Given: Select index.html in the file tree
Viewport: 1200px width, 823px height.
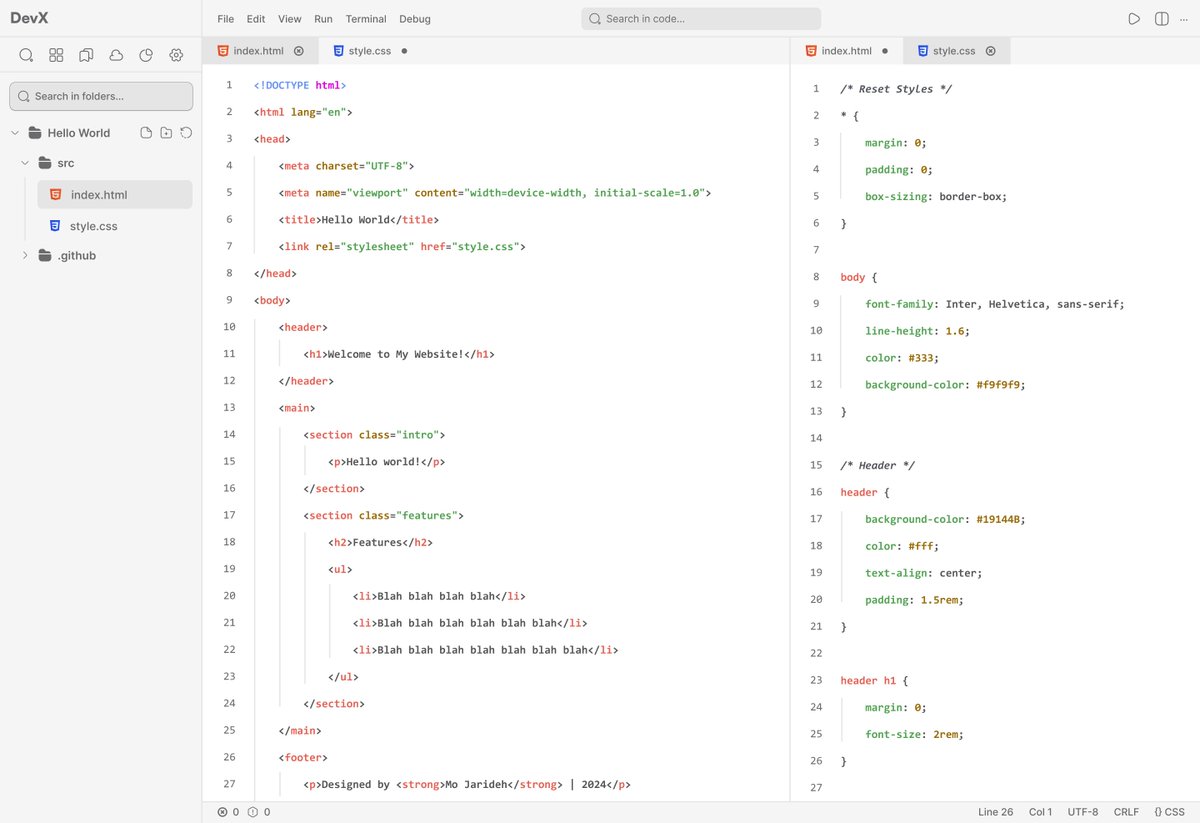Looking at the screenshot, I should (x=115, y=195).
